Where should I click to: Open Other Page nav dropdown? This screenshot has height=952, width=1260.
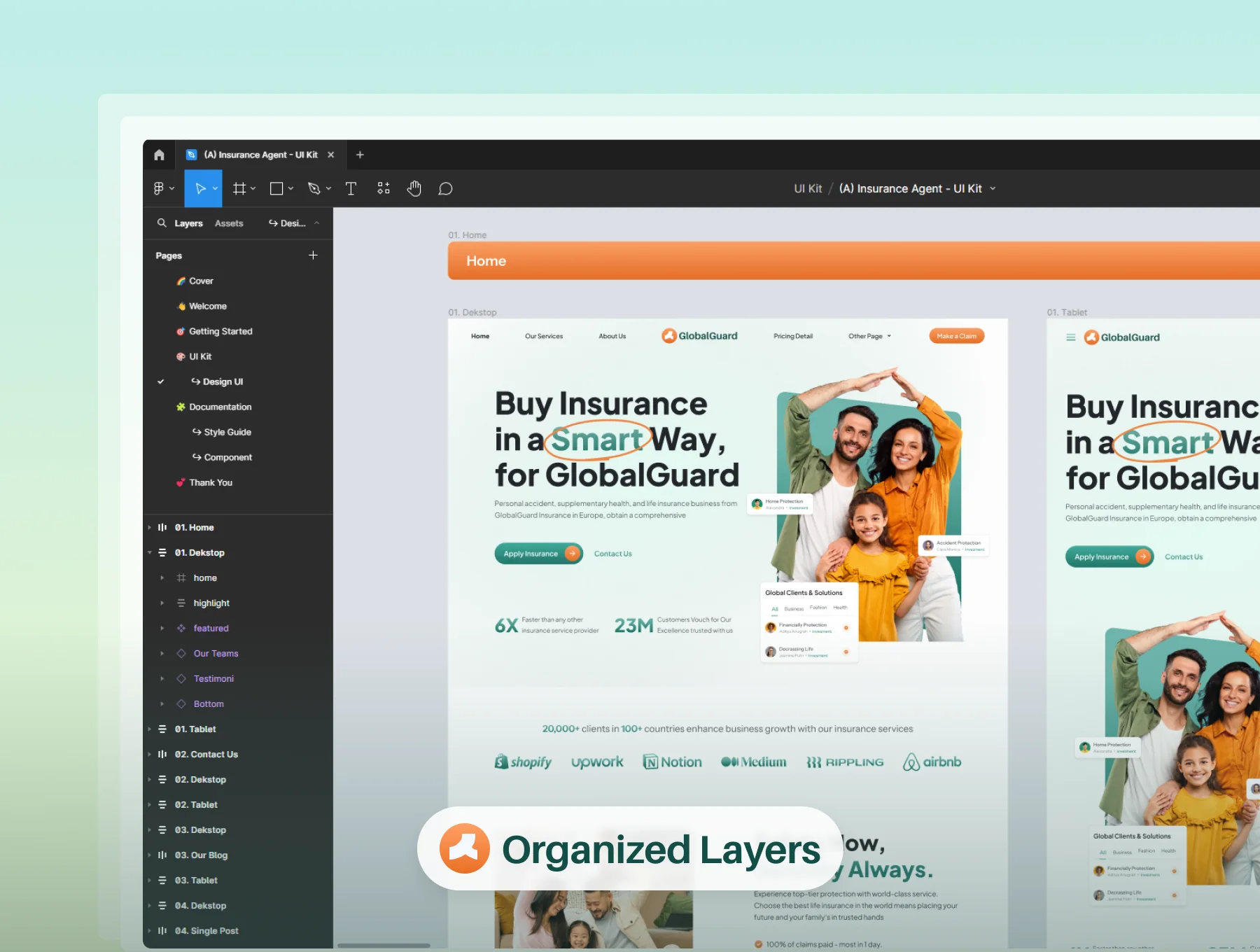pyautogui.click(x=869, y=336)
